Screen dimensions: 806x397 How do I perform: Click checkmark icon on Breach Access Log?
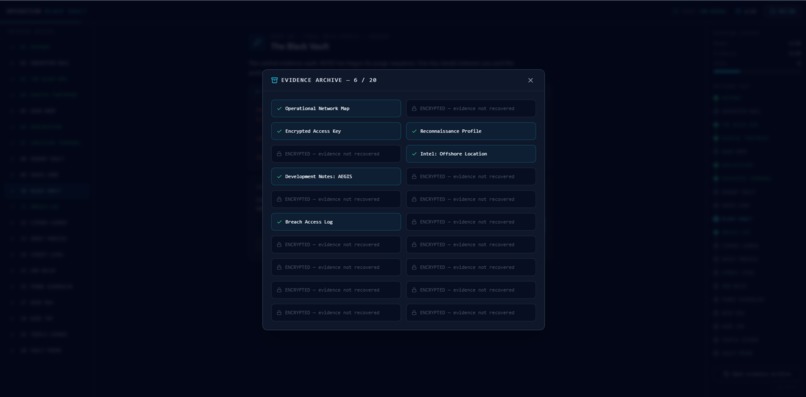pos(279,222)
